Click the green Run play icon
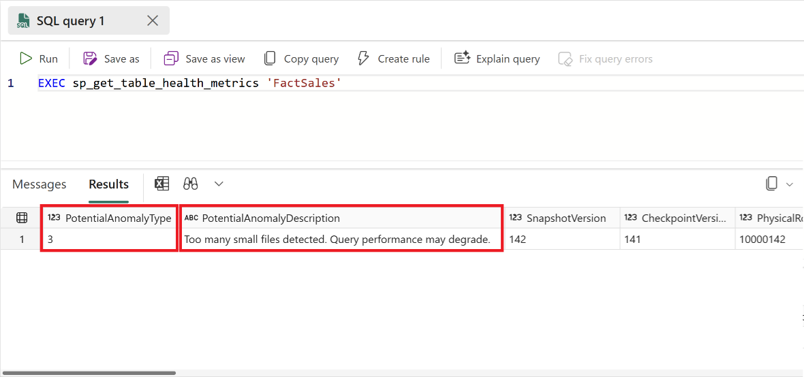The width and height of the screenshot is (804, 377). point(25,59)
